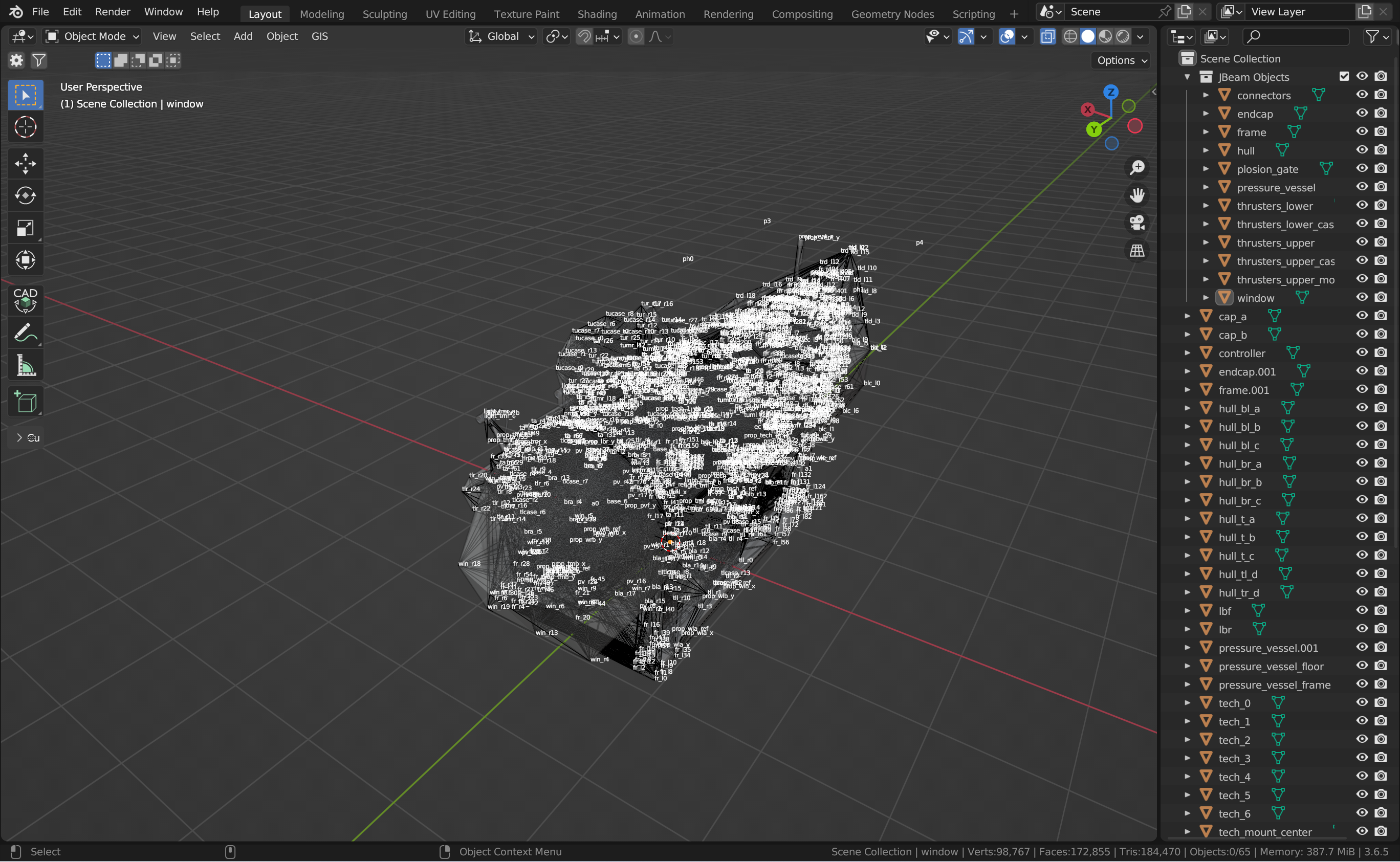This screenshot has height=862, width=1400.
Task: Switch to the Shading workspace tab
Action: coord(597,14)
